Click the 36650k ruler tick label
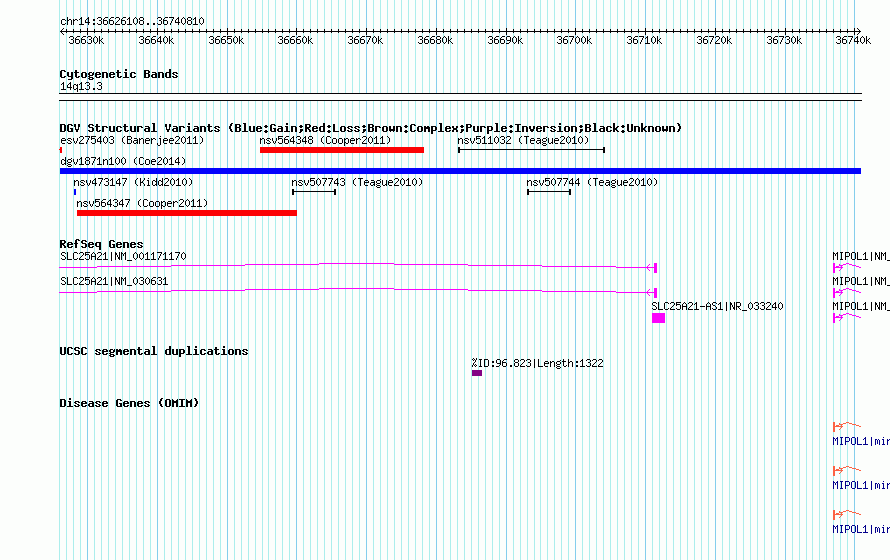The image size is (890, 560). (x=226, y=40)
